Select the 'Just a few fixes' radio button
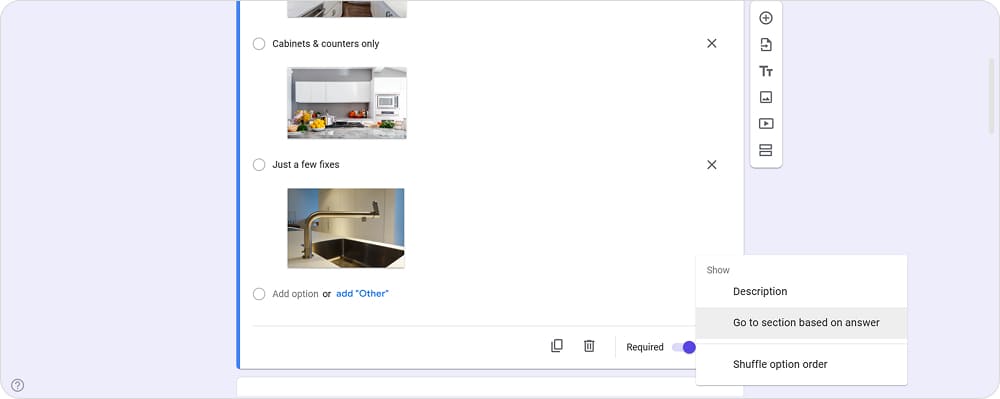Image resolution: width=1000 pixels, height=399 pixels. (259, 165)
